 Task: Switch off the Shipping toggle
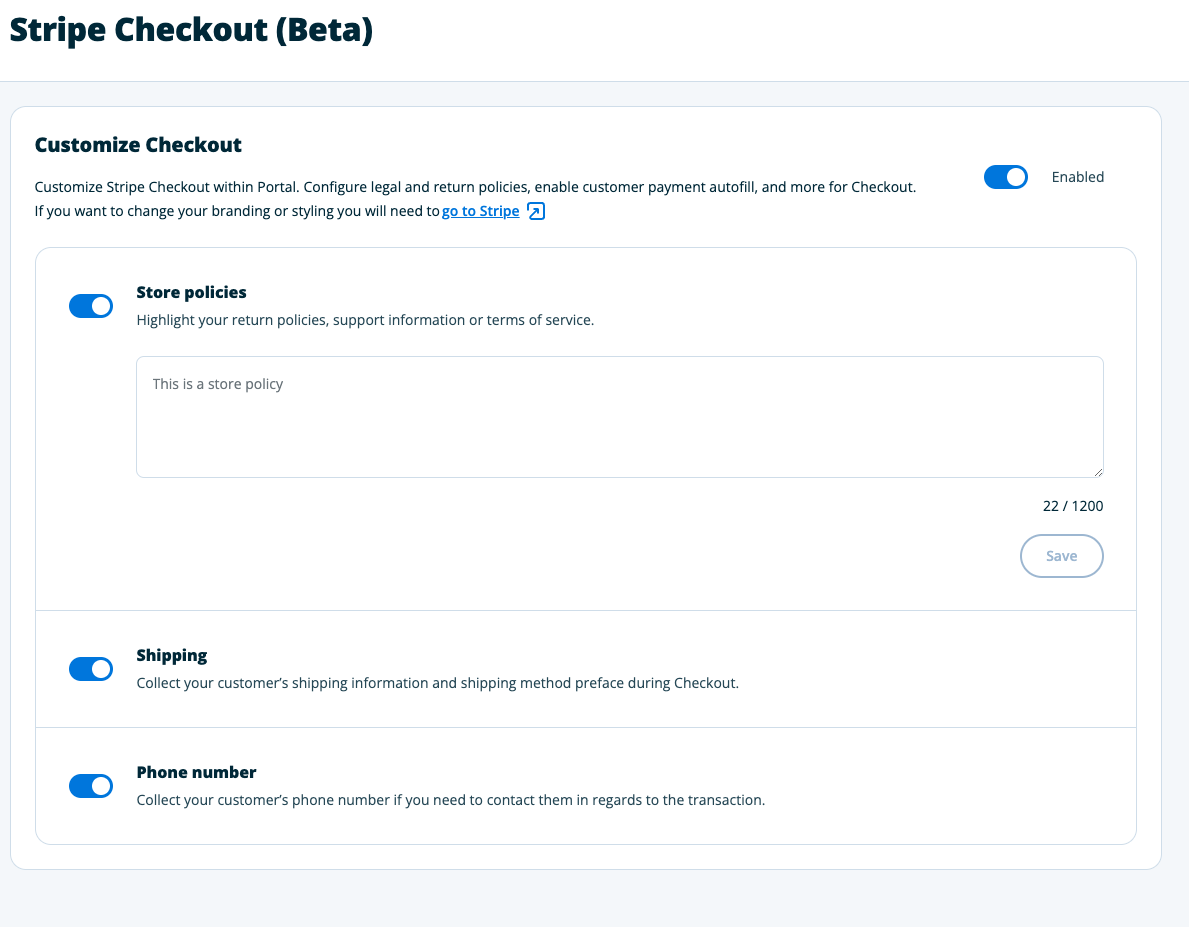point(91,669)
